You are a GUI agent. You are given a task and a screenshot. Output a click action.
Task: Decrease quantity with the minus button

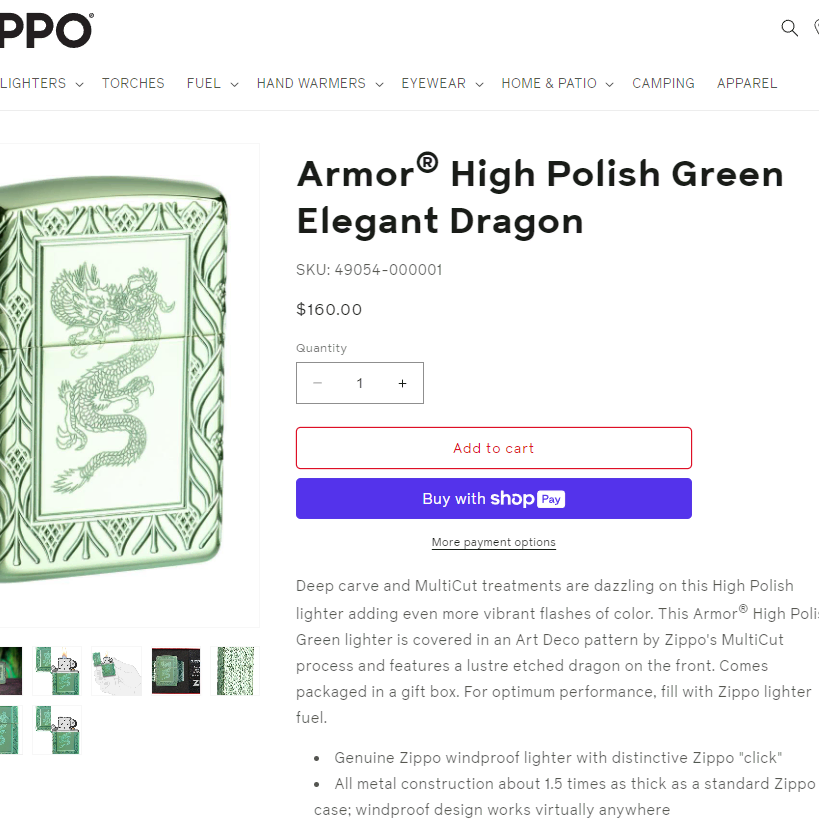tap(318, 383)
